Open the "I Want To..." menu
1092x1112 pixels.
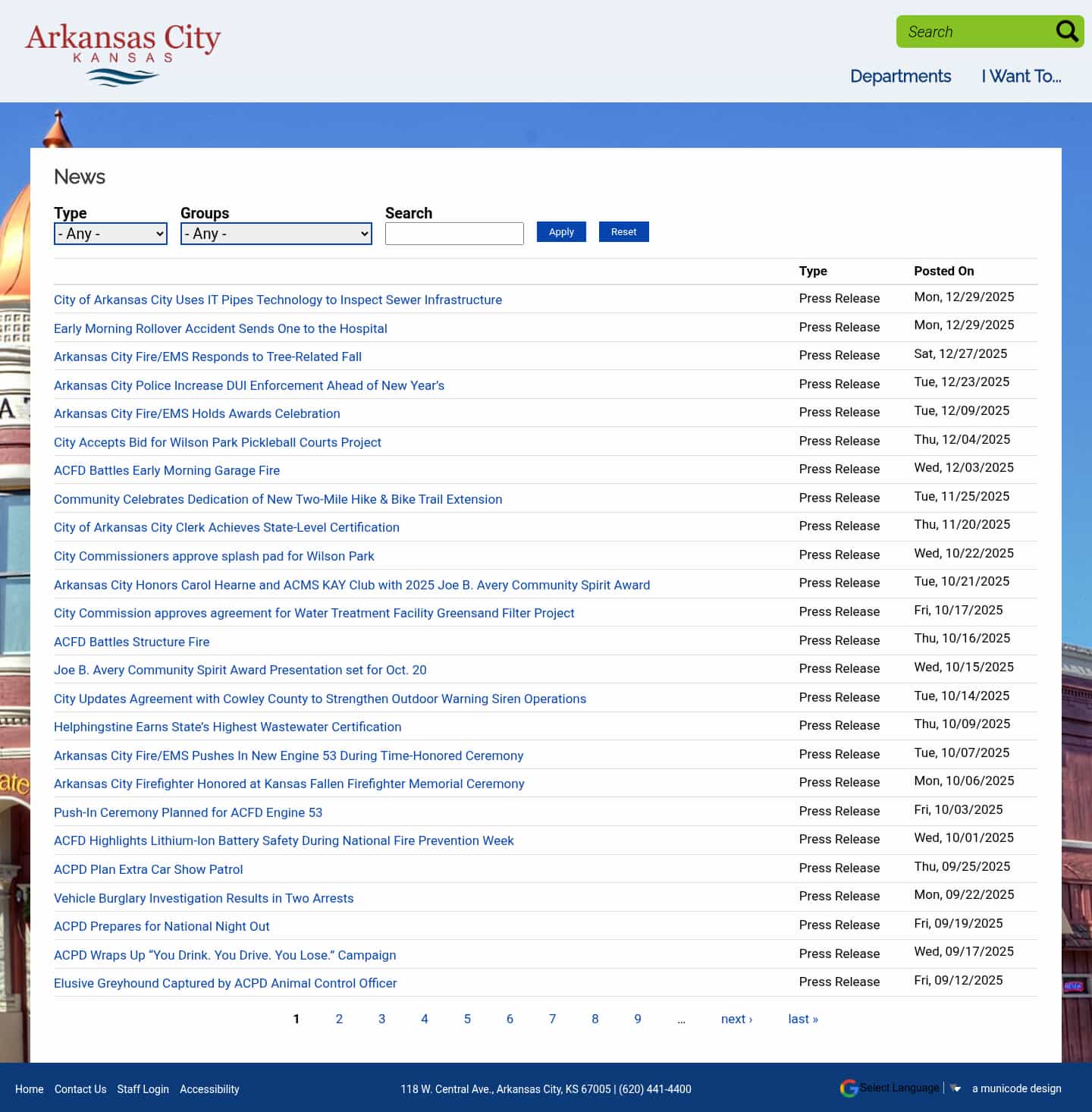tap(1021, 76)
